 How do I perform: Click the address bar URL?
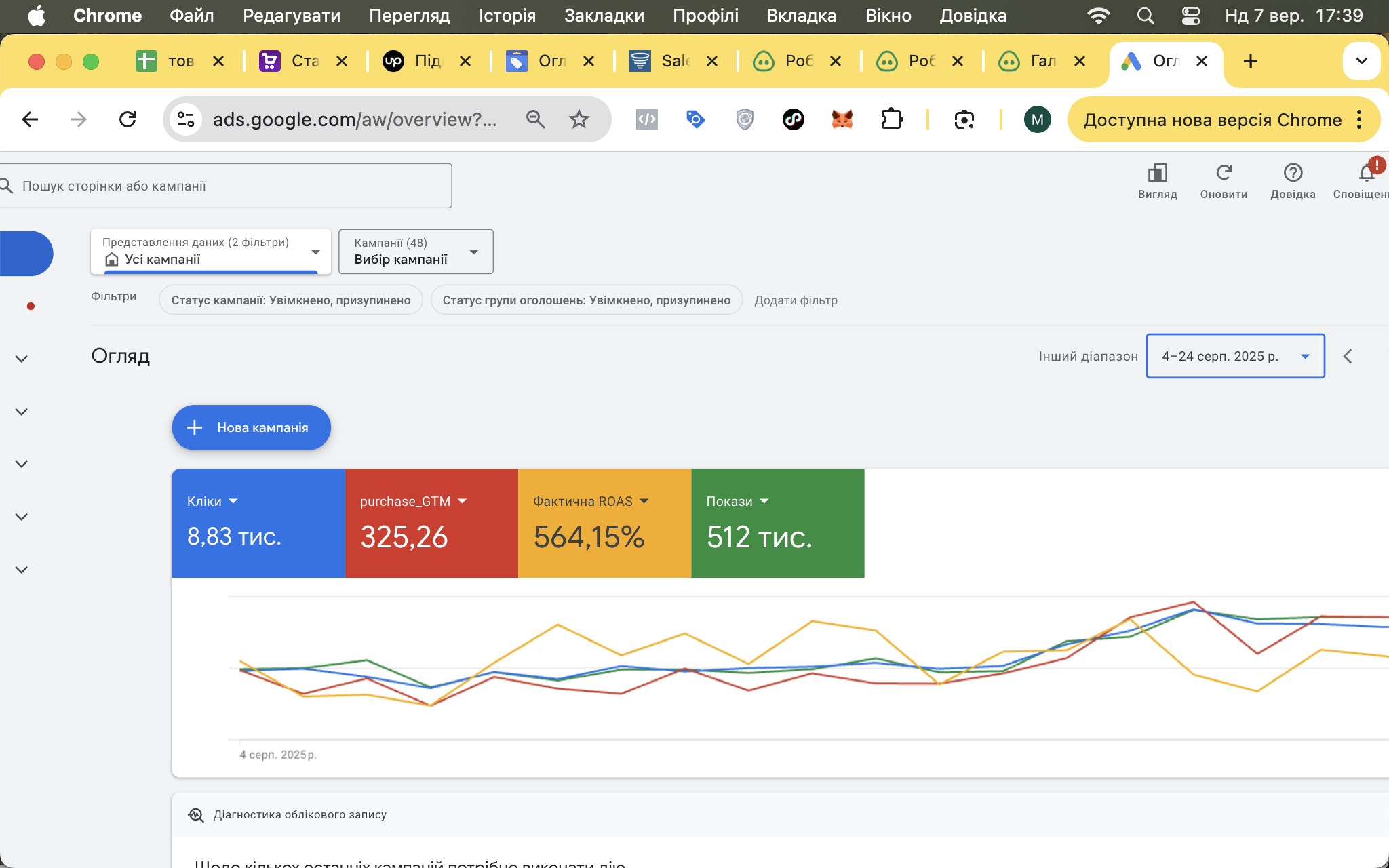coord(355,120)
